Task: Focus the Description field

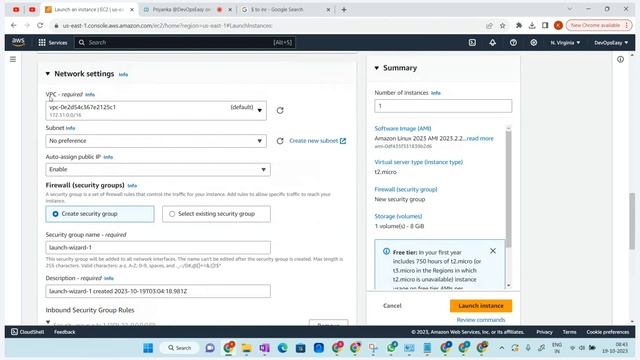Action: 158,291
